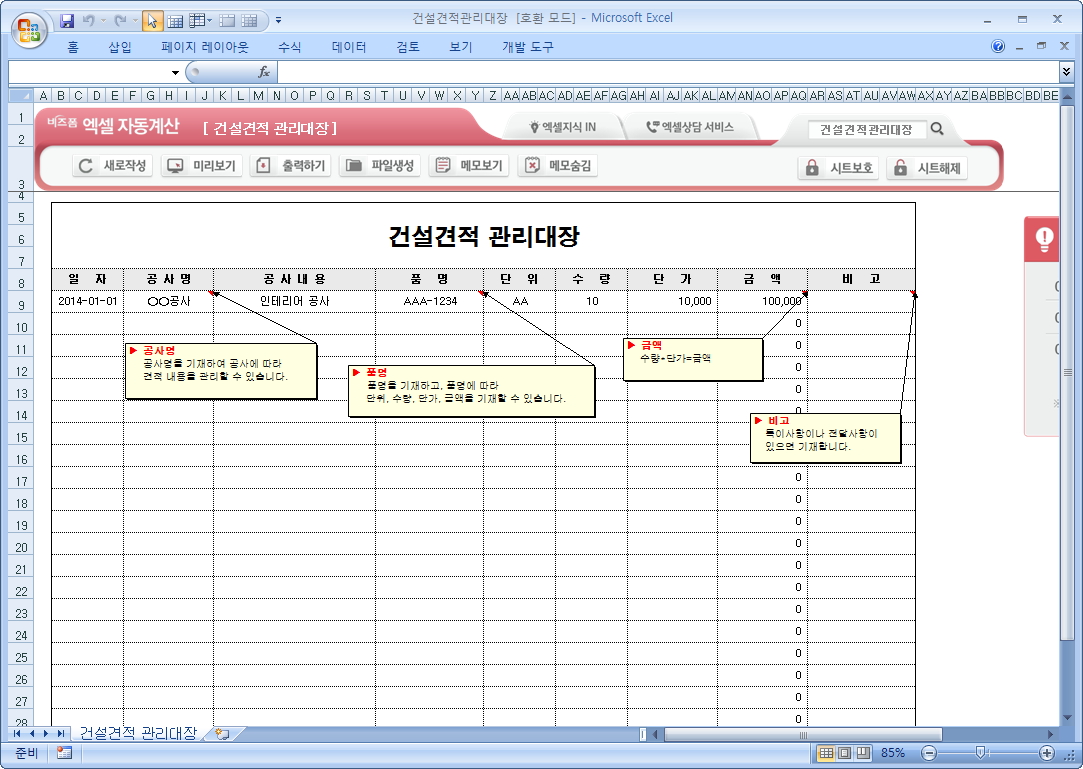Click the Select All corner button
This screenshot has width=1083, height=769.
[21, 95]
